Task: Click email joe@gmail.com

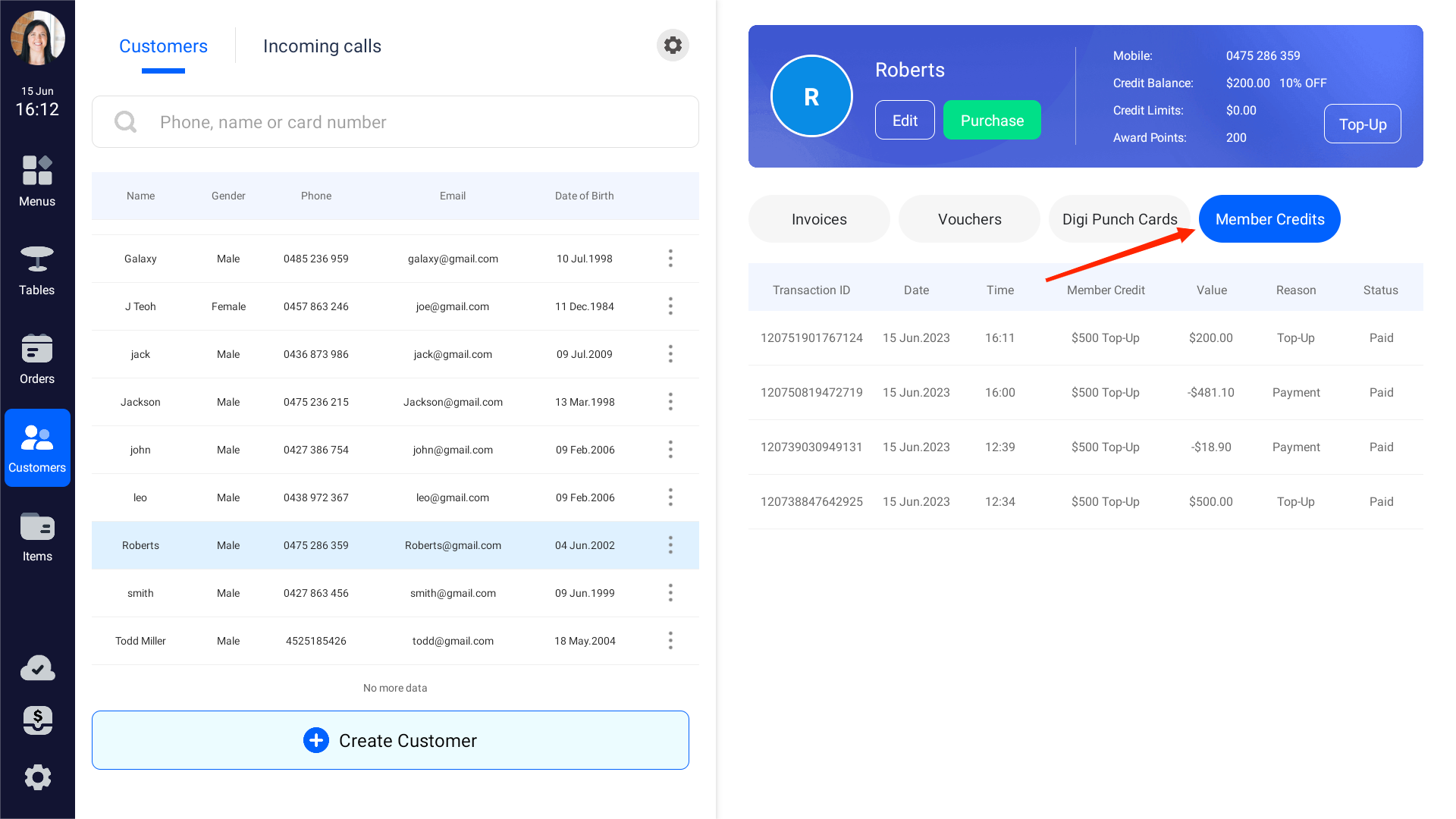Action: coord(453,306)
